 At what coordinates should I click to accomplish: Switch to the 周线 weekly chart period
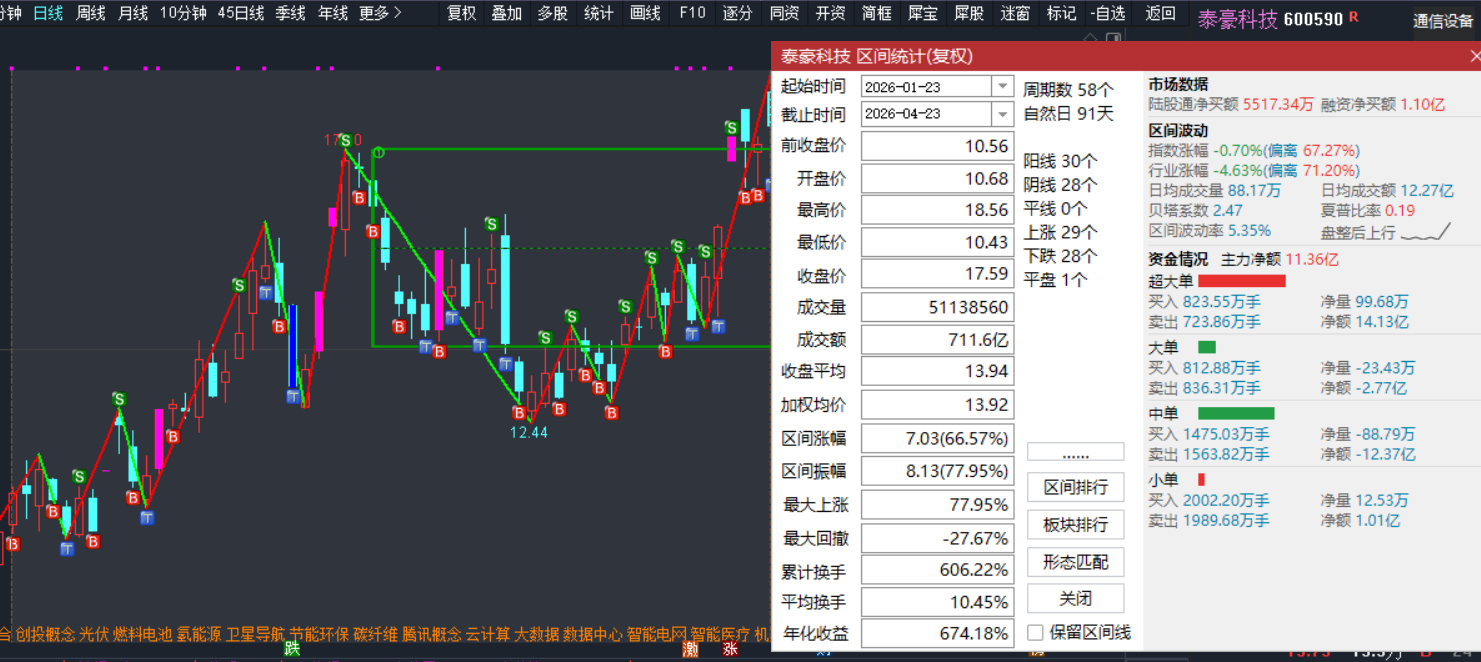pyautogui.click(x=91, y=13)
